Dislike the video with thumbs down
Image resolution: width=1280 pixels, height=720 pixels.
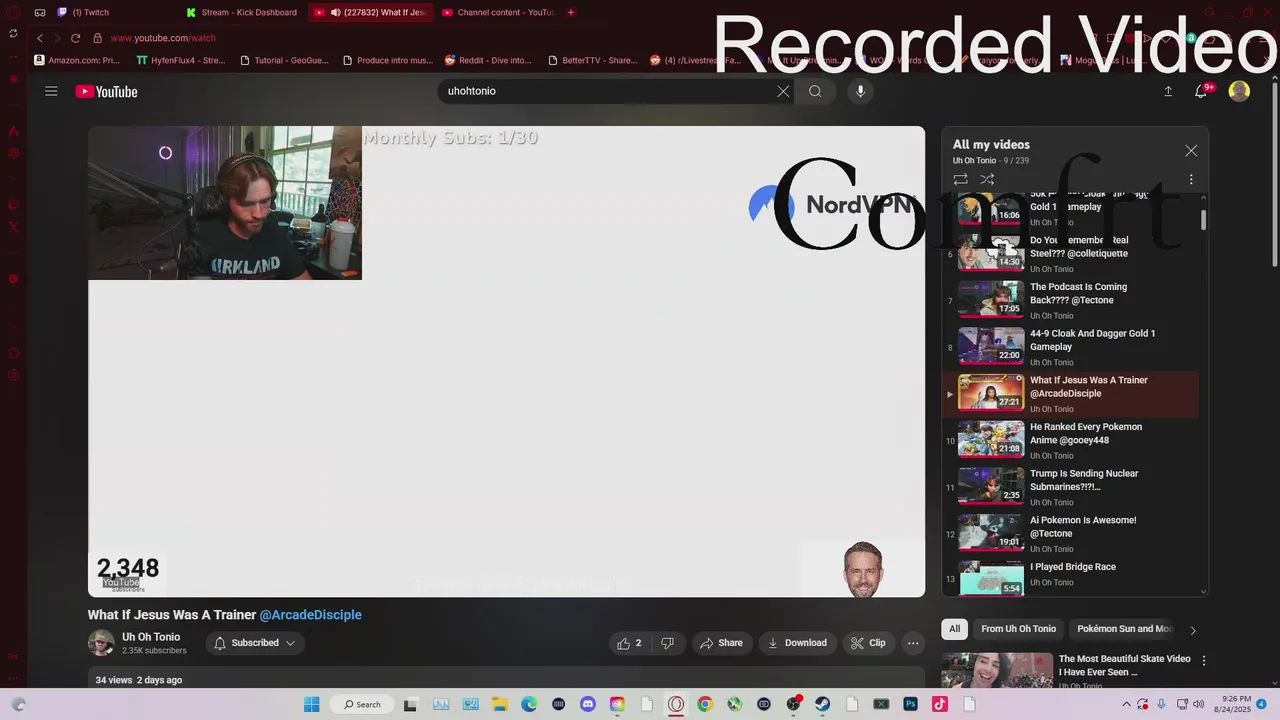coord(667,643)
